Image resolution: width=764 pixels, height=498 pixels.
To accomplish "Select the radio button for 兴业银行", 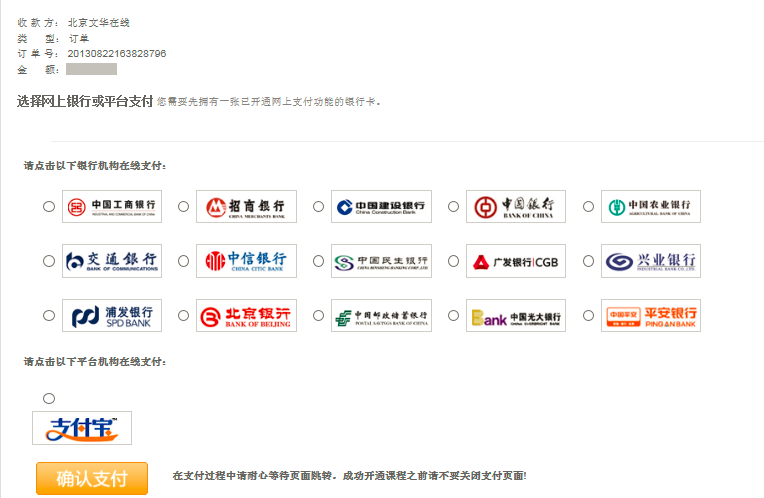I will (588, 261).
